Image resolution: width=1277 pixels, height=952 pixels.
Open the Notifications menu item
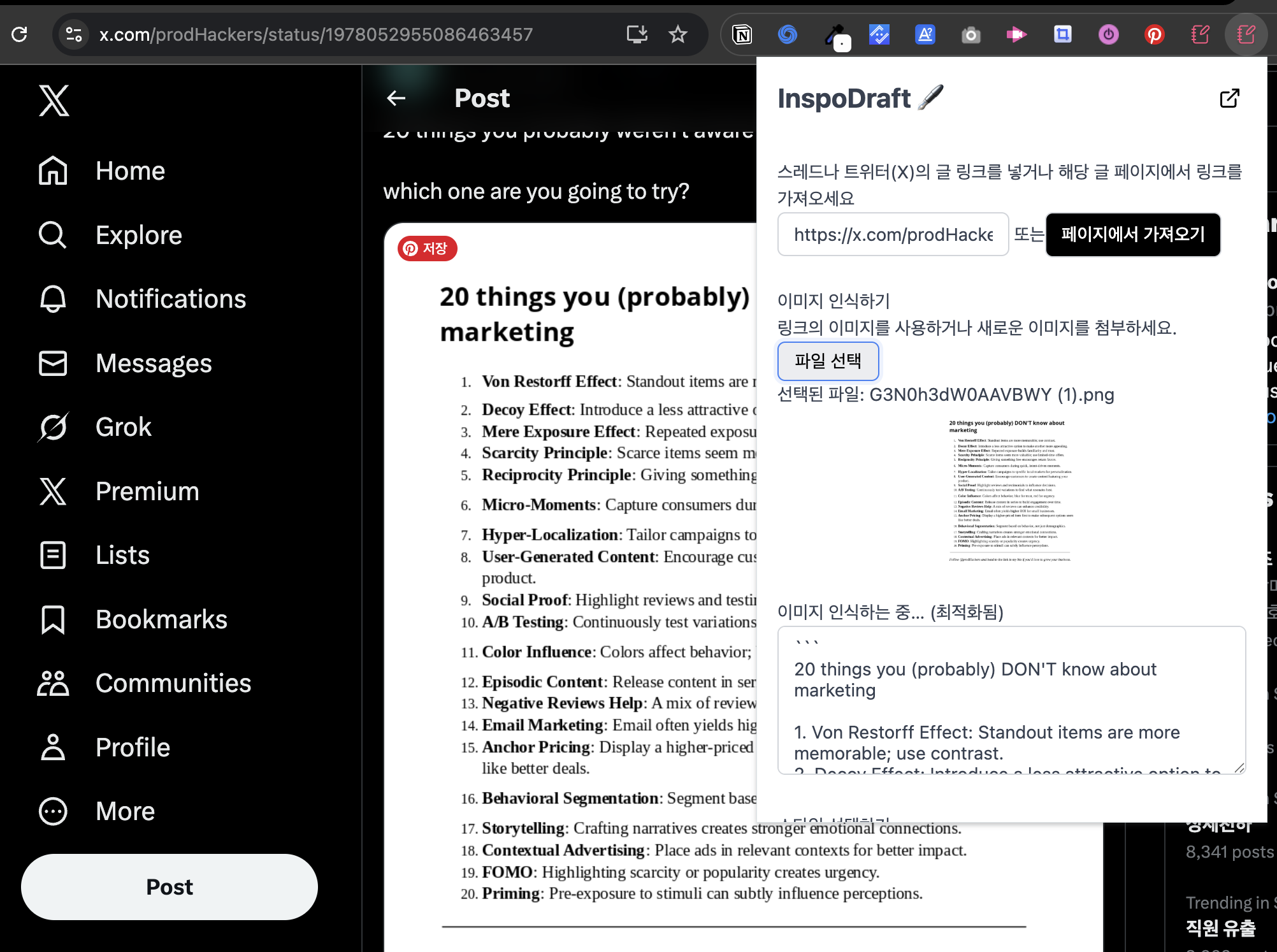pyautogui.click(x=170, y=299)
